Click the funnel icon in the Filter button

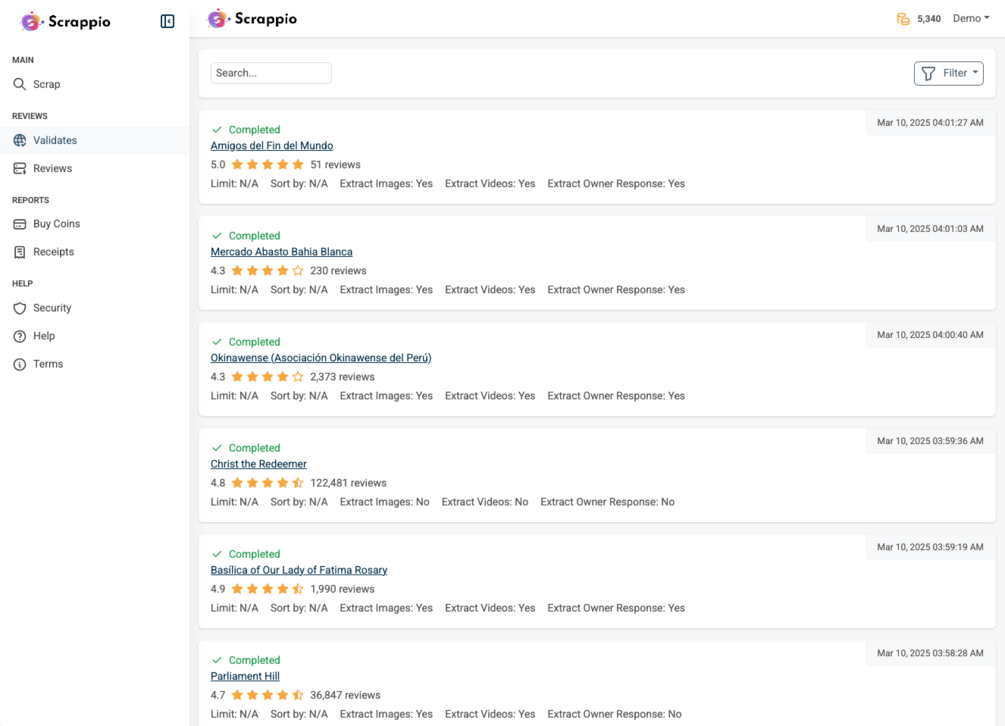(928, 74)
